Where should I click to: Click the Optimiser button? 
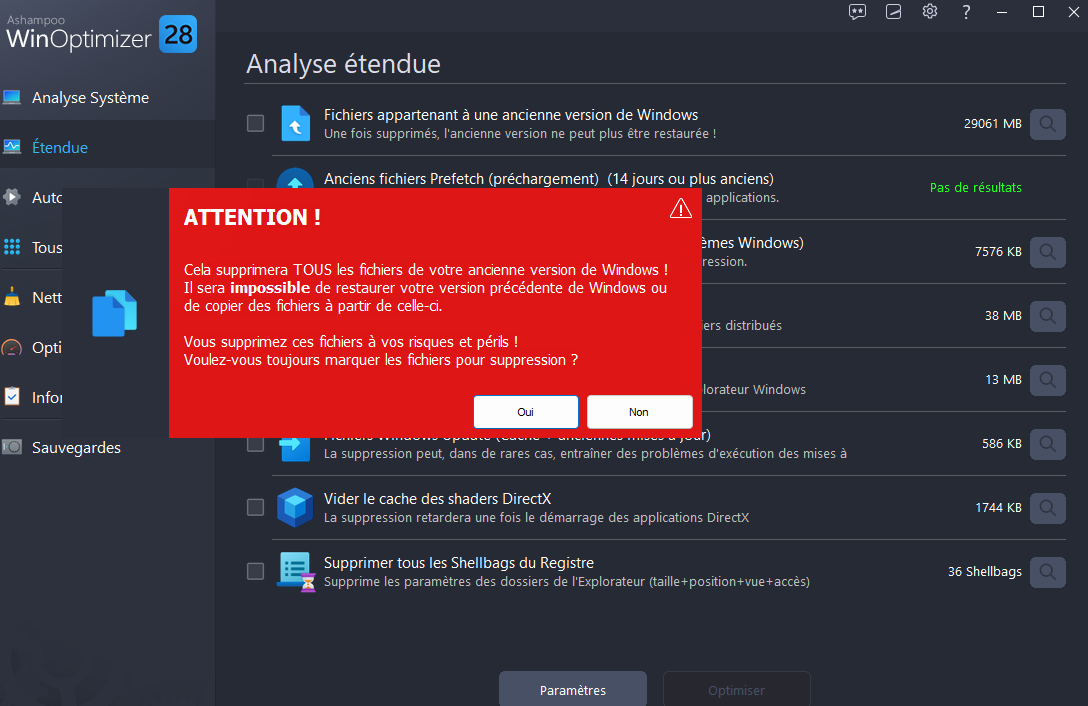pyautogui.click(x=736, y=689)
